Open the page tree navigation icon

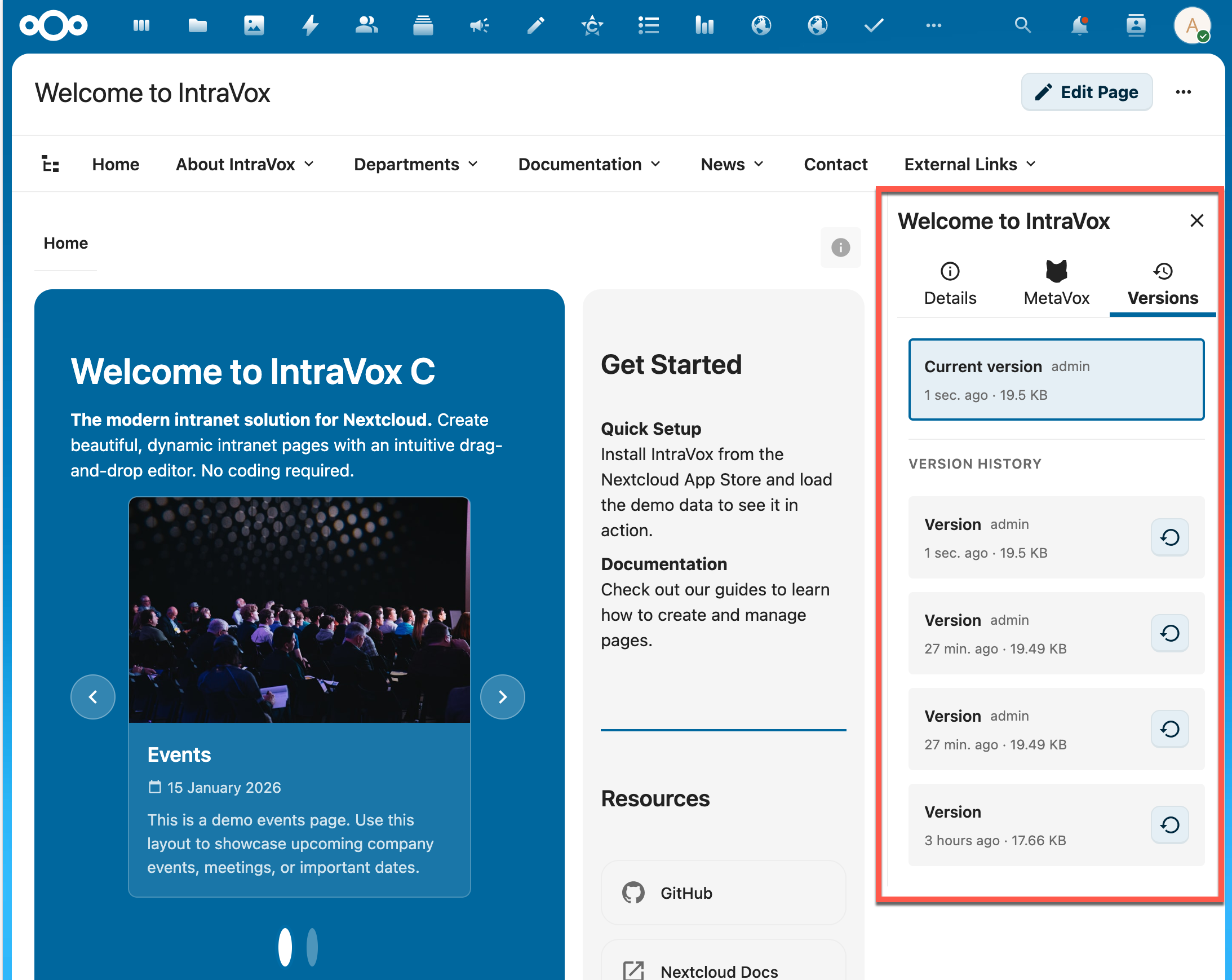coord(50,164)
